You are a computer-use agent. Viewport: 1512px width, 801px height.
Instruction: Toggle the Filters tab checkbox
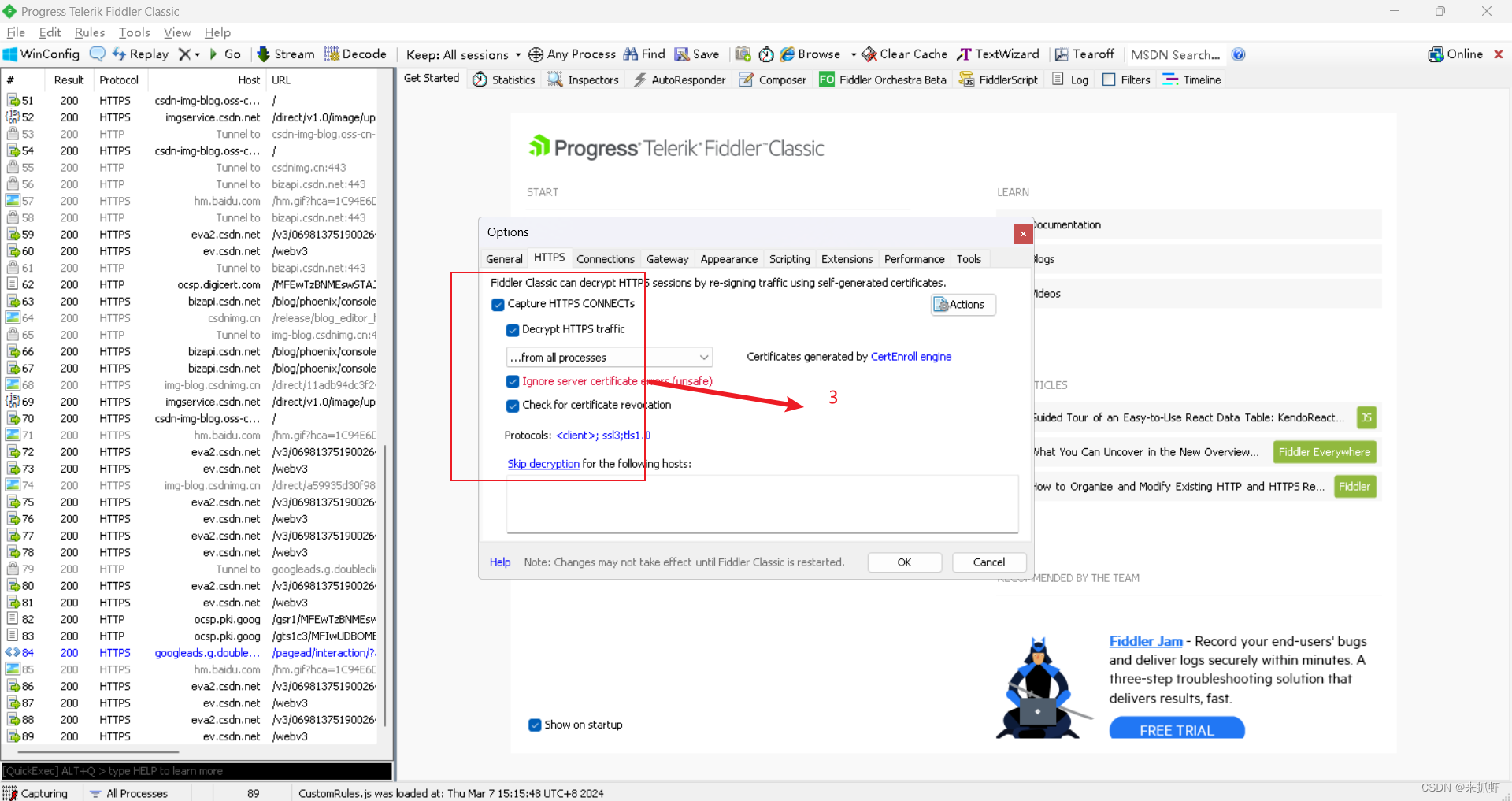coord(1109,80)
